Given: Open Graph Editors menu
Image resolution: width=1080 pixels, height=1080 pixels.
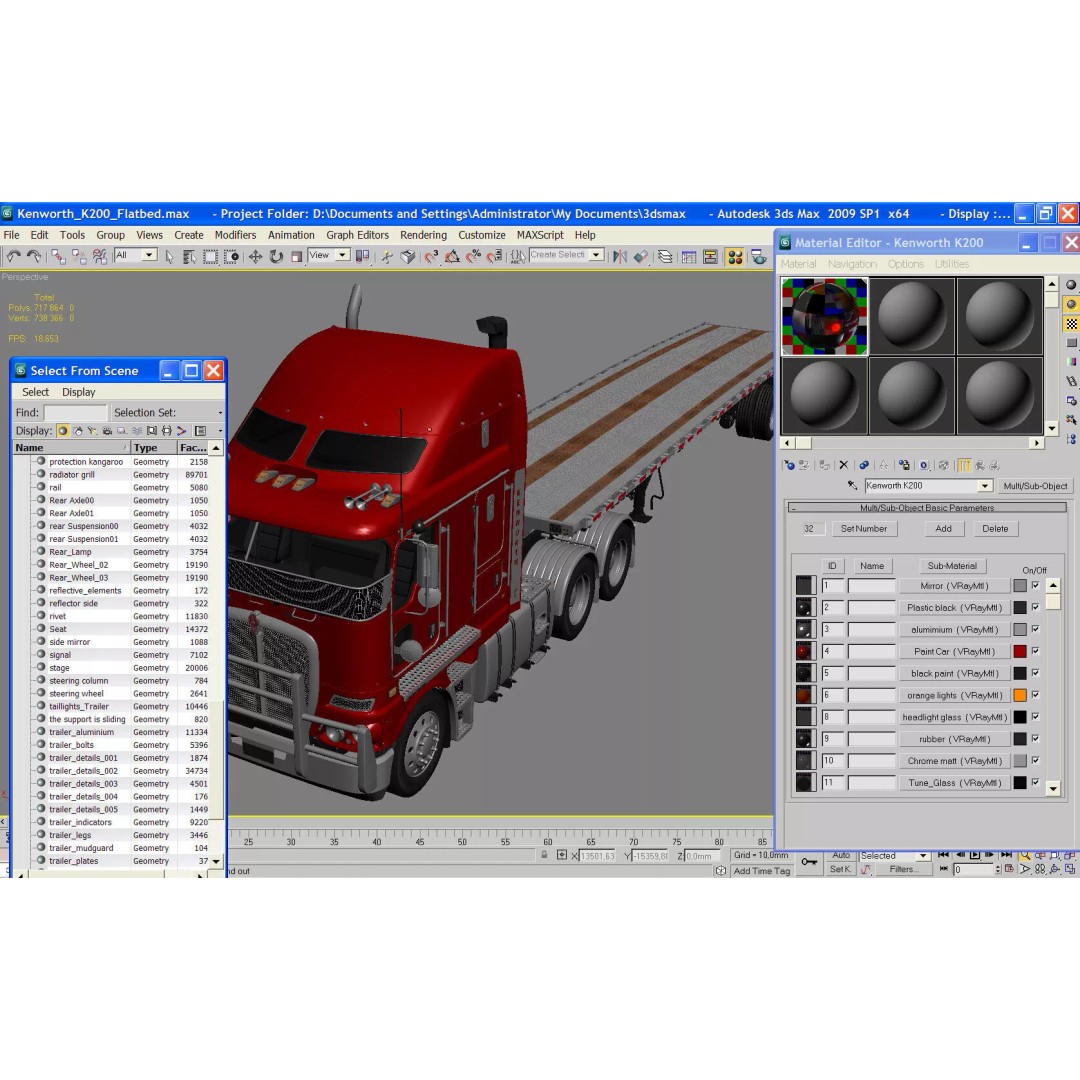Looking at the screenshot, I should click(357, 235).
